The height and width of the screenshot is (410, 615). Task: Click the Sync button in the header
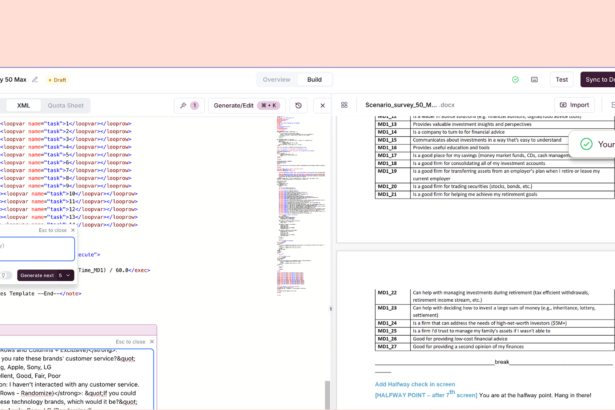click(598, 80)
